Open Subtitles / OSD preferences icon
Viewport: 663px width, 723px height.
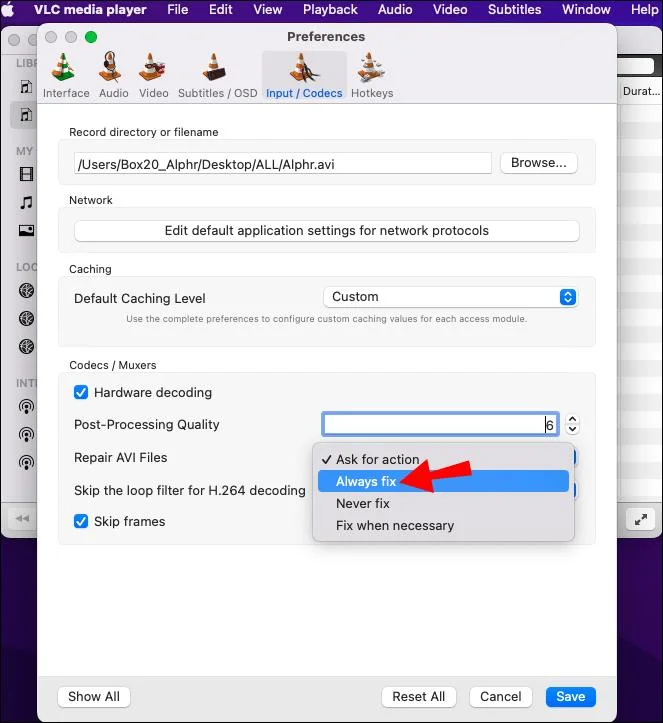(214, 67)
